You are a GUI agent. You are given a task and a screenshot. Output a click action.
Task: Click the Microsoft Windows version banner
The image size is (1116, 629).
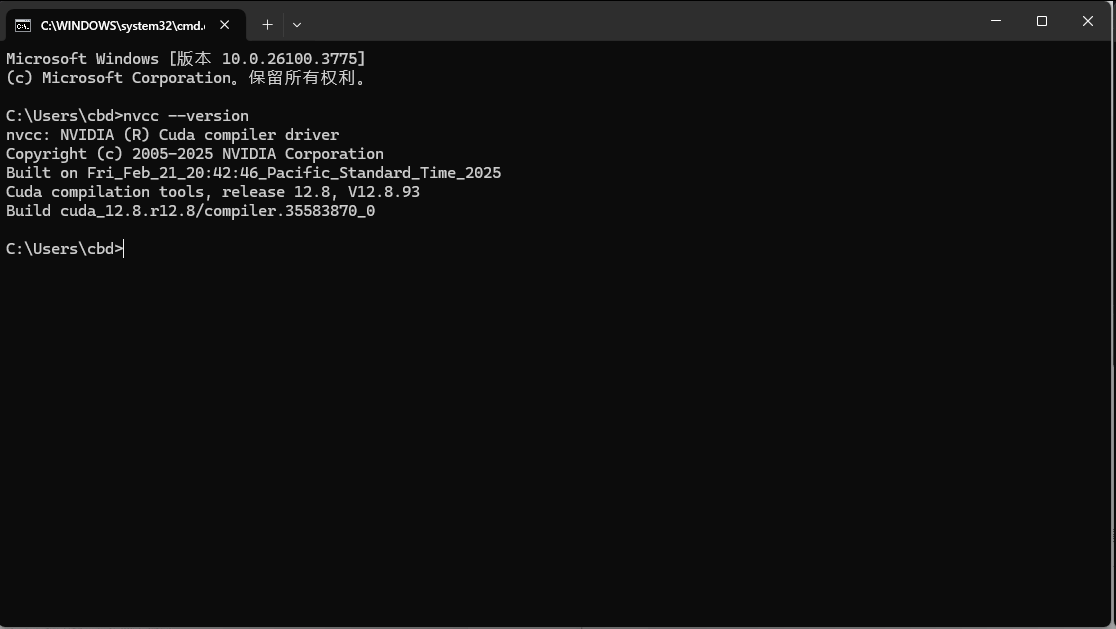coord(185,58)
